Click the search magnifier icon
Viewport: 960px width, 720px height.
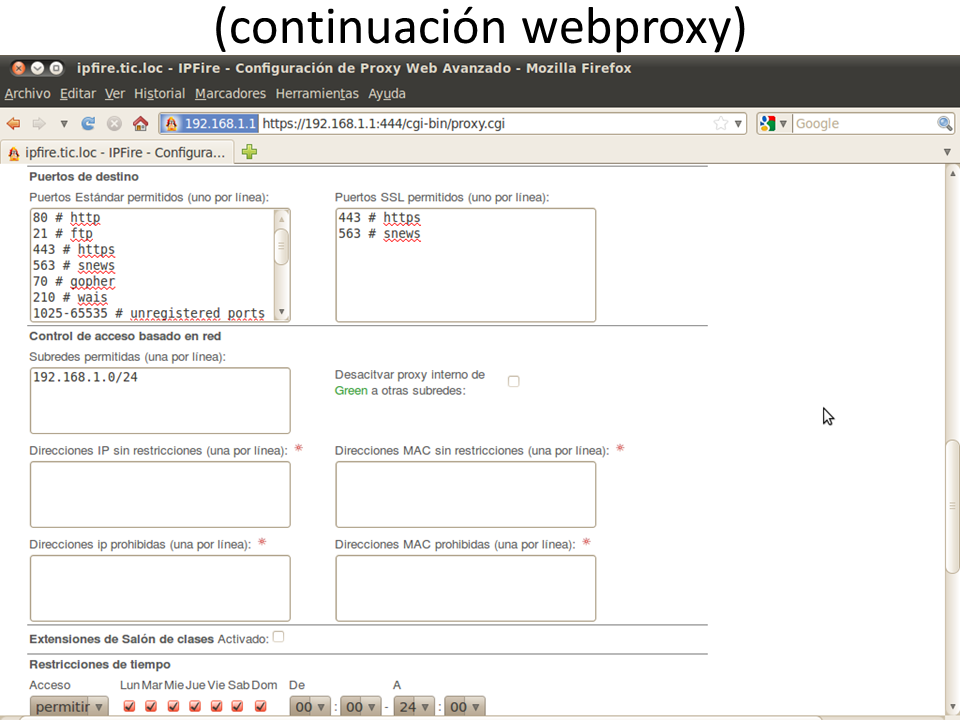pyautogui.click(x=944, y=124)
